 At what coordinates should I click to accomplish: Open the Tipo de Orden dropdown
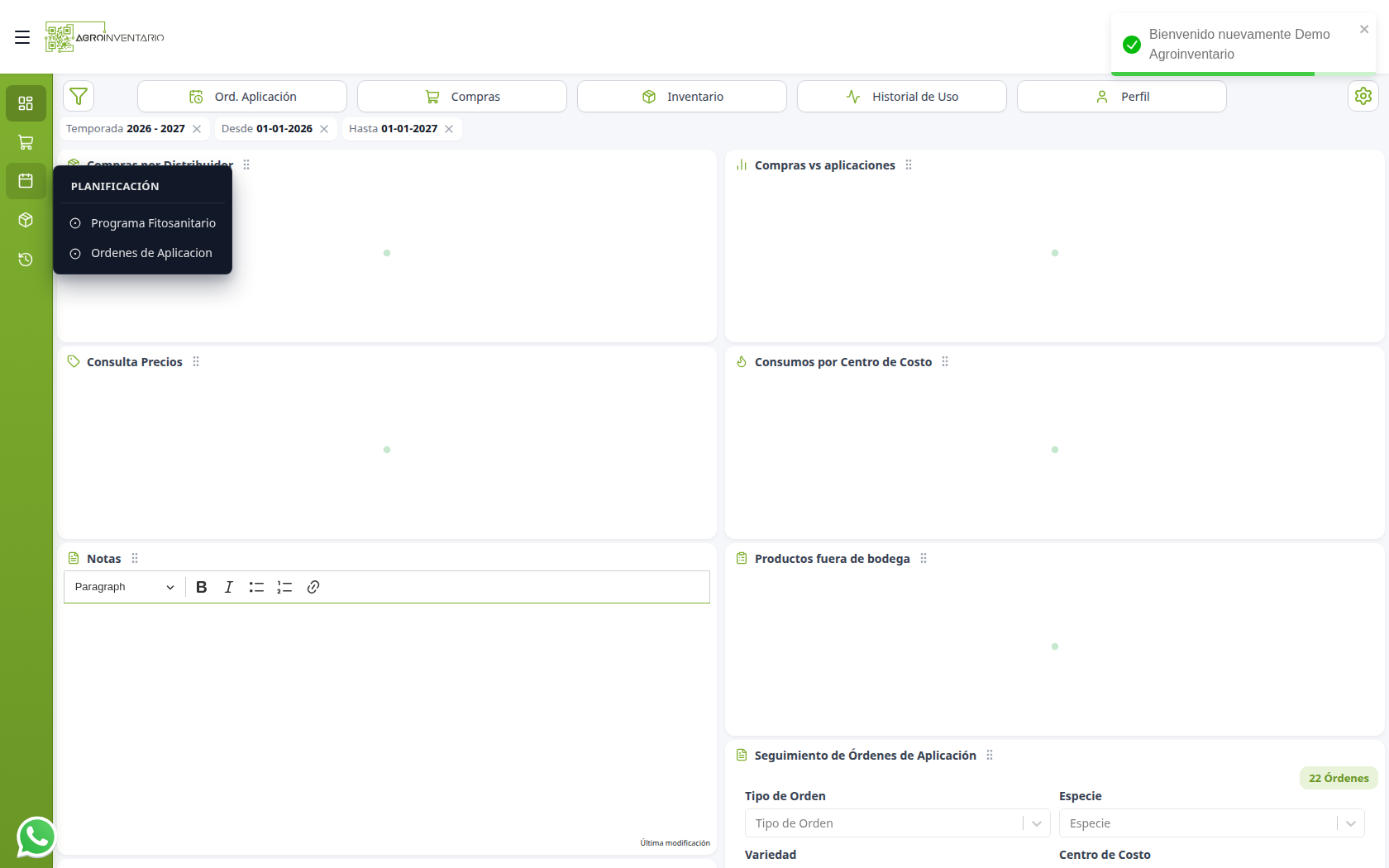(897, 823)
